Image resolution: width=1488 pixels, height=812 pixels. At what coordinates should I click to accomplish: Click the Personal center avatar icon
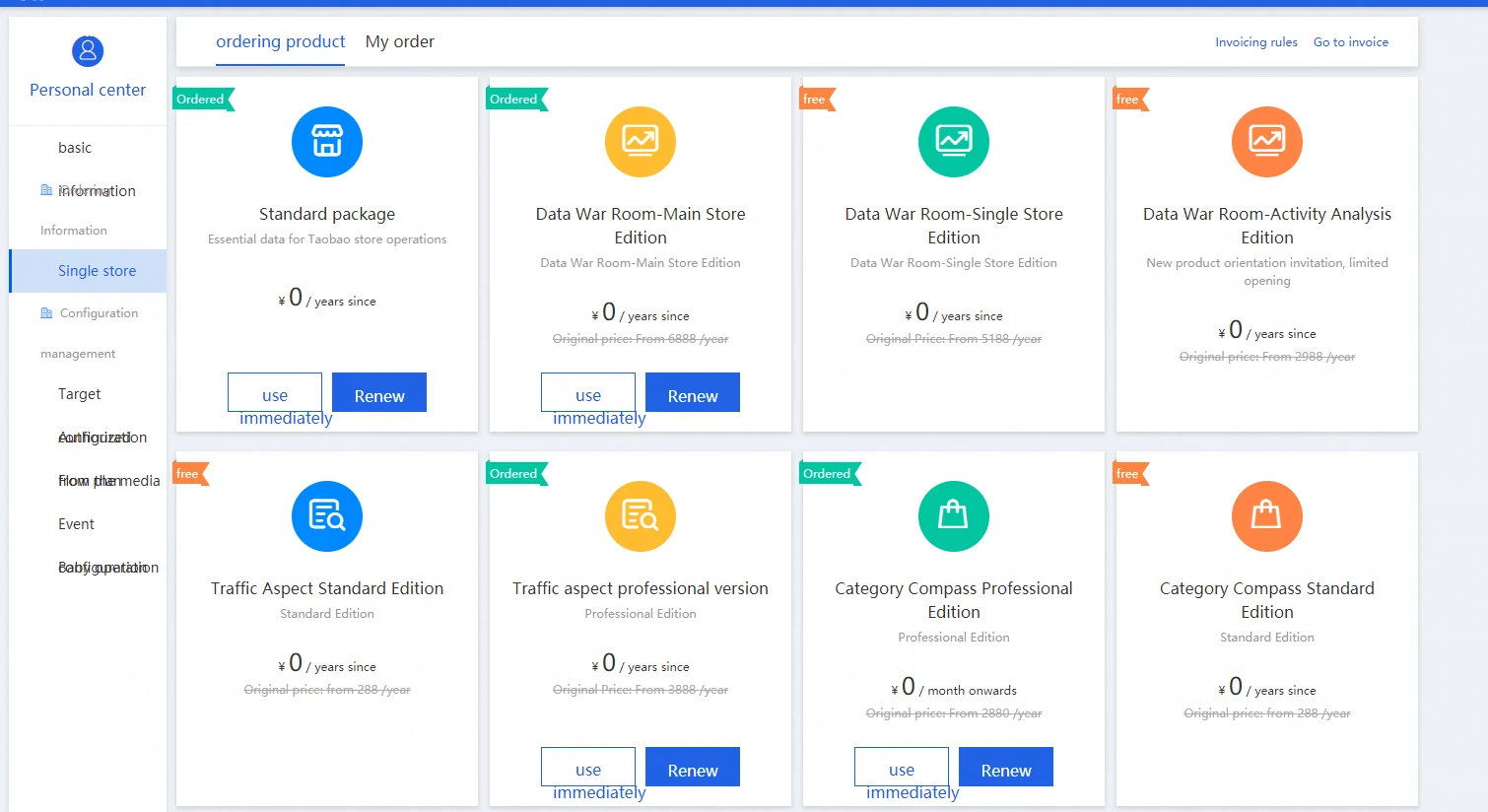point(88,51)
